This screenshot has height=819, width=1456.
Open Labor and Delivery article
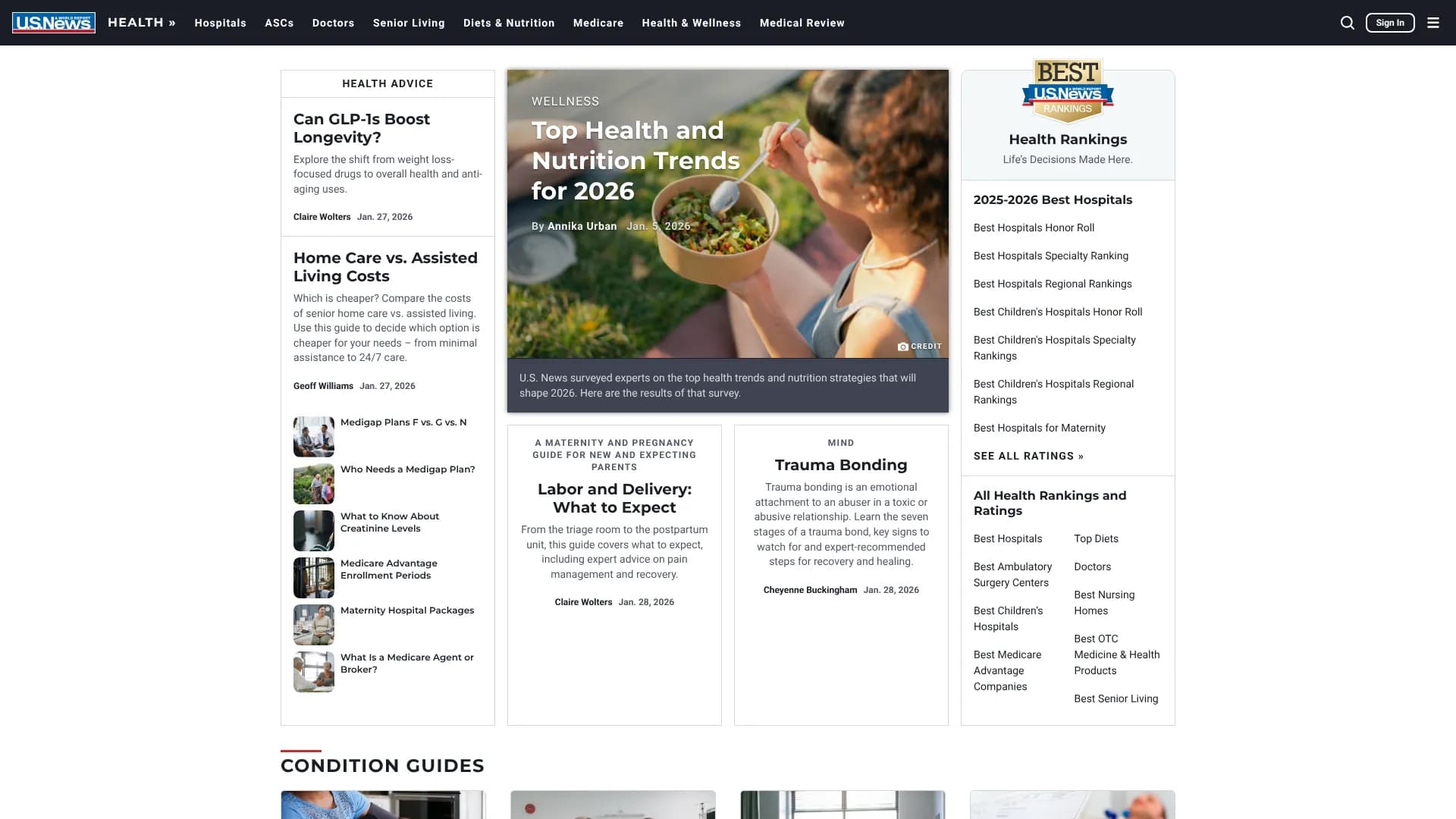coord(614,498)
